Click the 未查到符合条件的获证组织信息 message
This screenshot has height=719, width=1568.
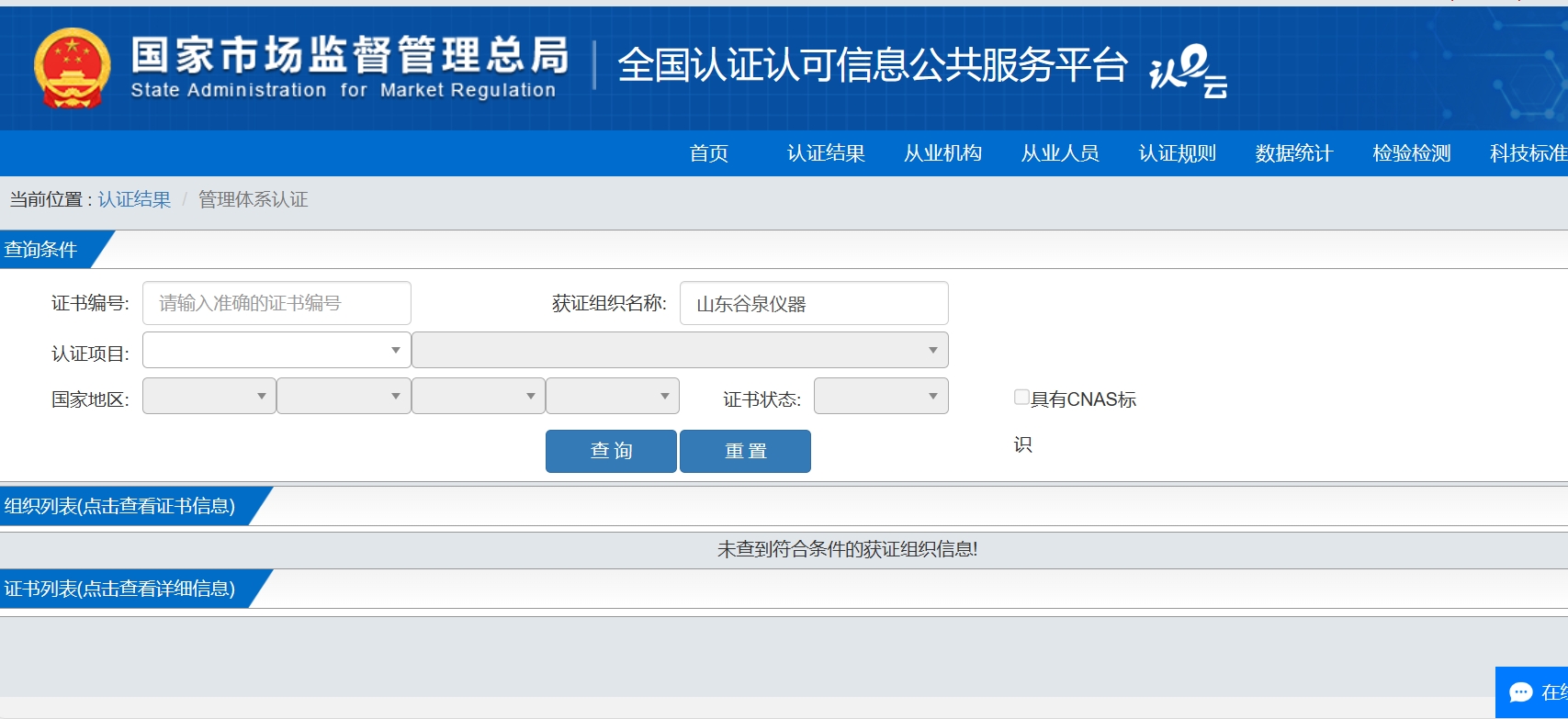click(847, 549)
